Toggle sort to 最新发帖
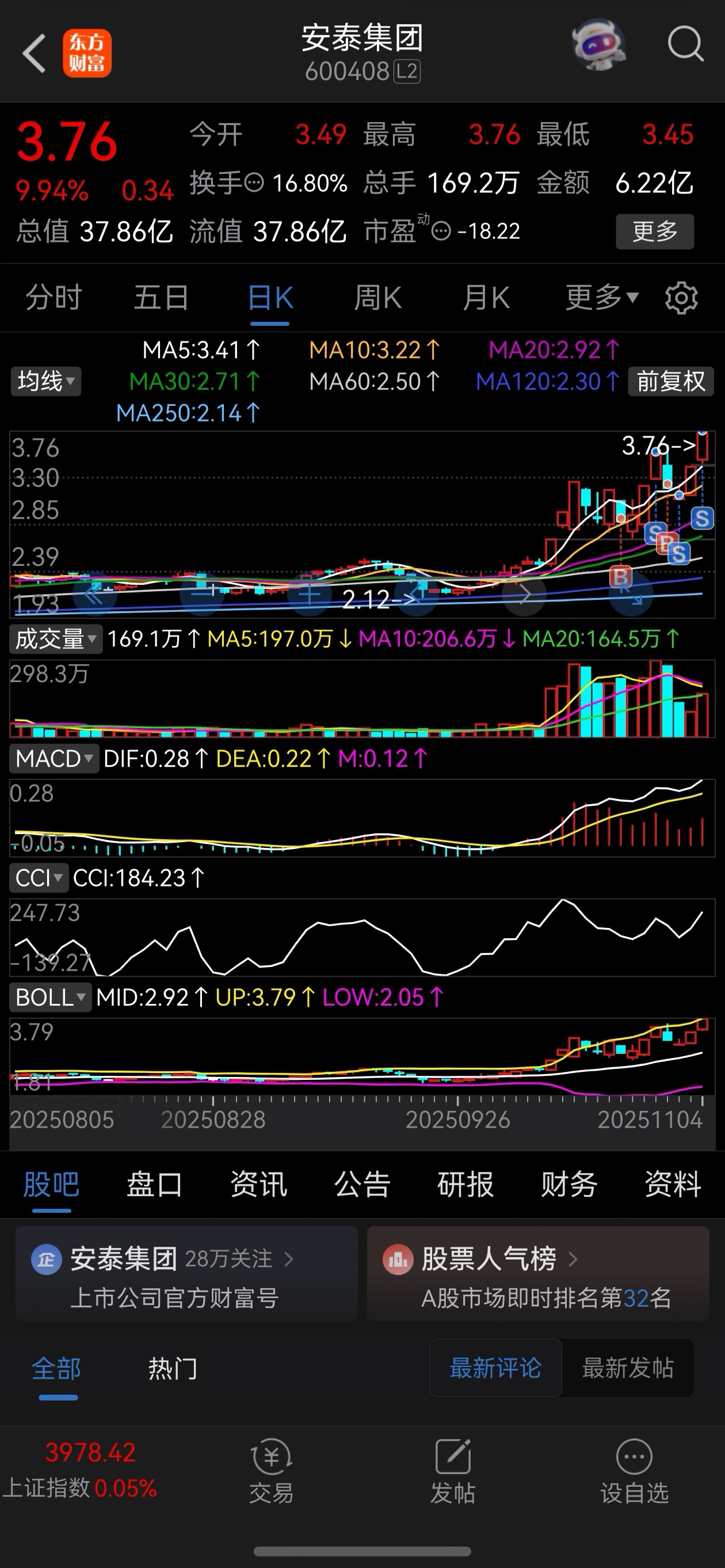 click(x=628, y=1368)
